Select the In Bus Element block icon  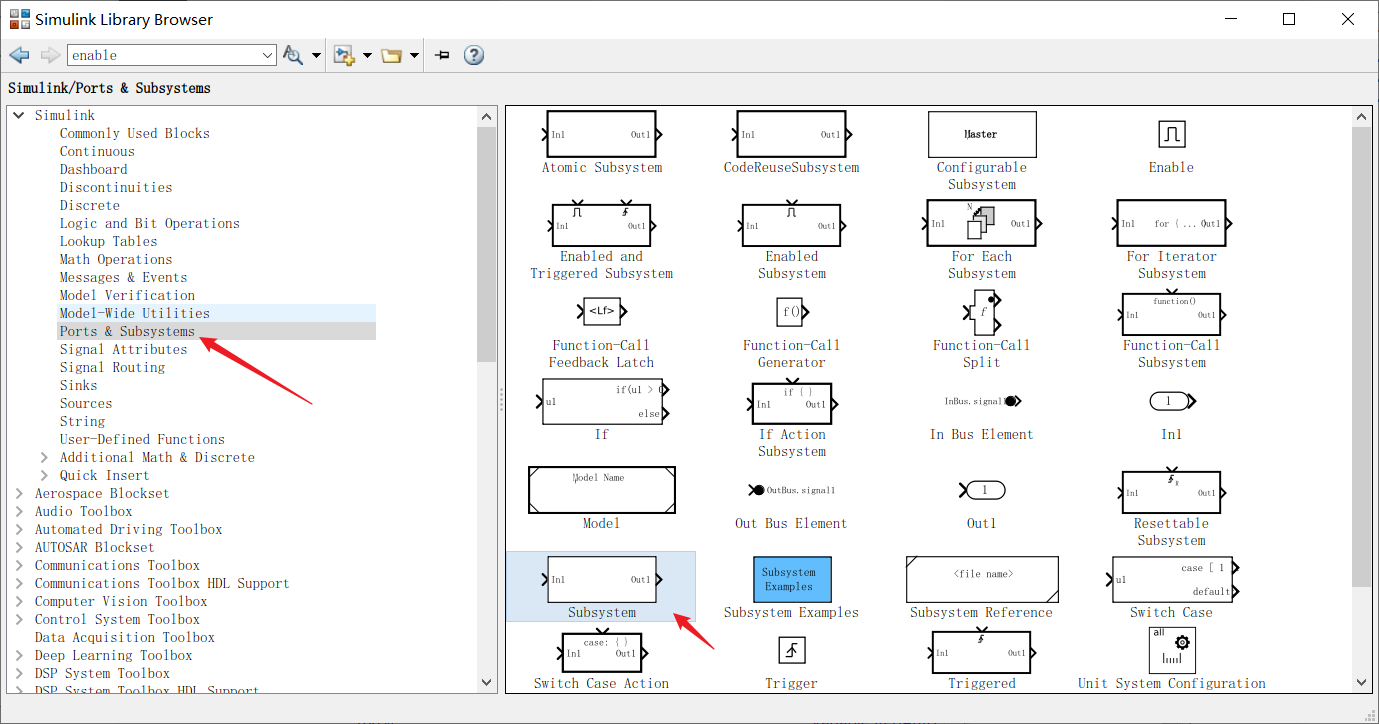(982, 401)
